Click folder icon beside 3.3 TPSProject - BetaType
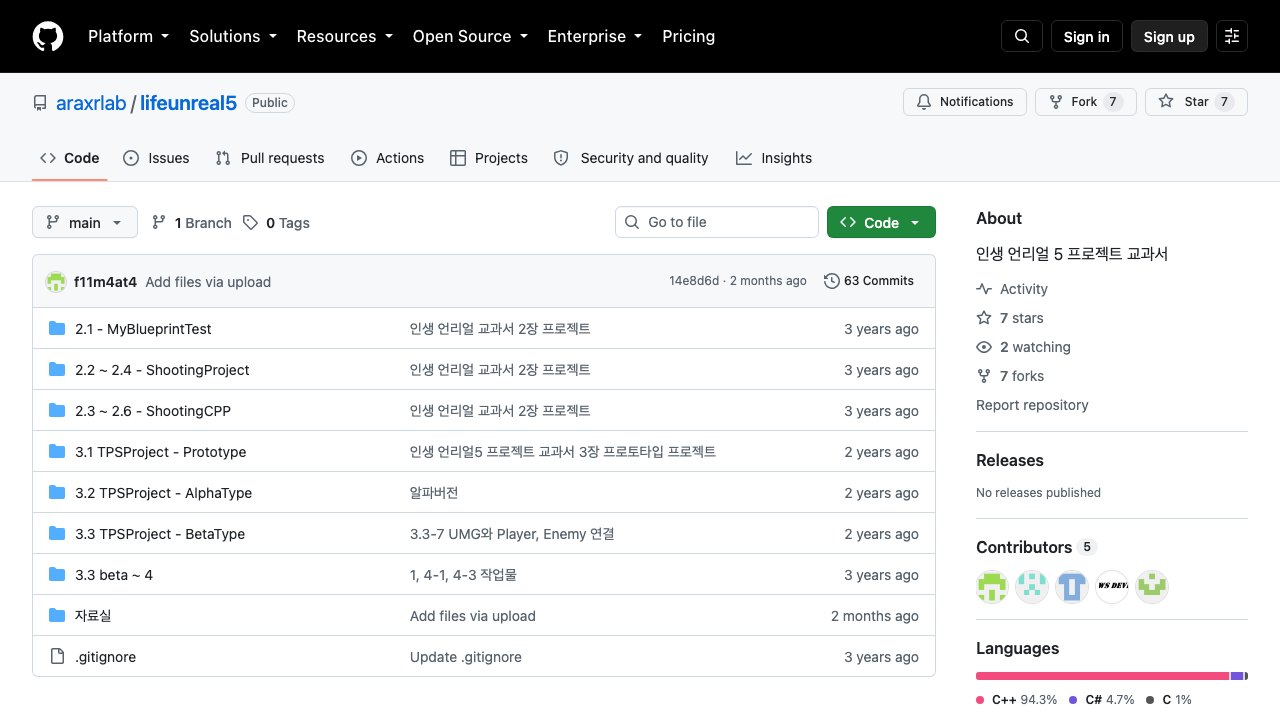The image size is (1280, 720). pos(57,534)
